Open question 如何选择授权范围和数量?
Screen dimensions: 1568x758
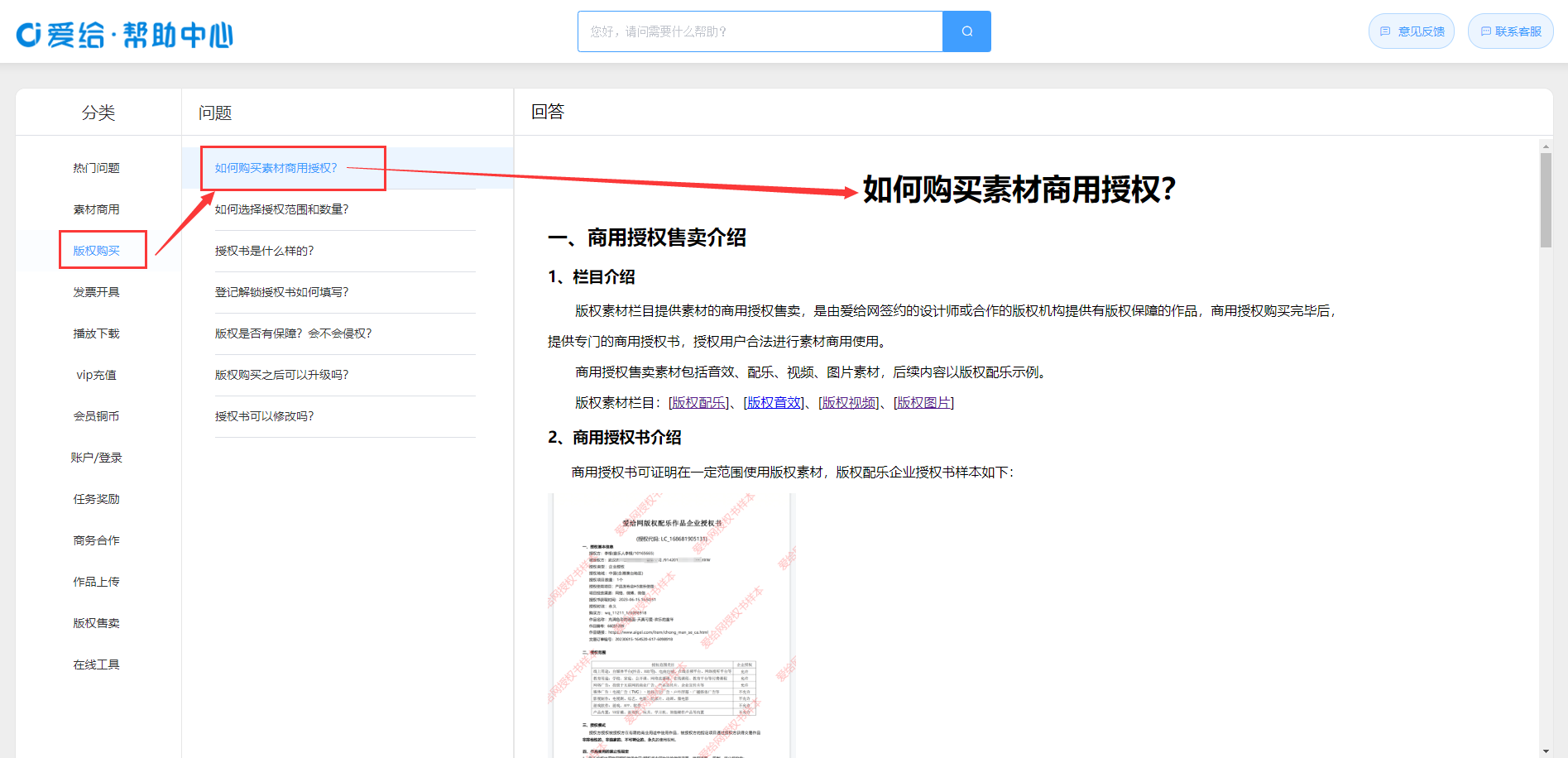(282, 209)
